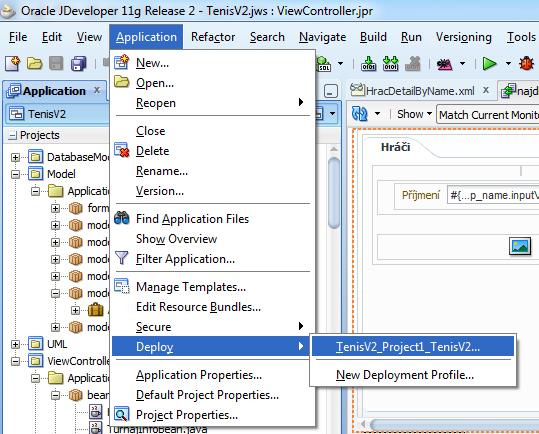Select New... in the Application menu

(212, 63)
